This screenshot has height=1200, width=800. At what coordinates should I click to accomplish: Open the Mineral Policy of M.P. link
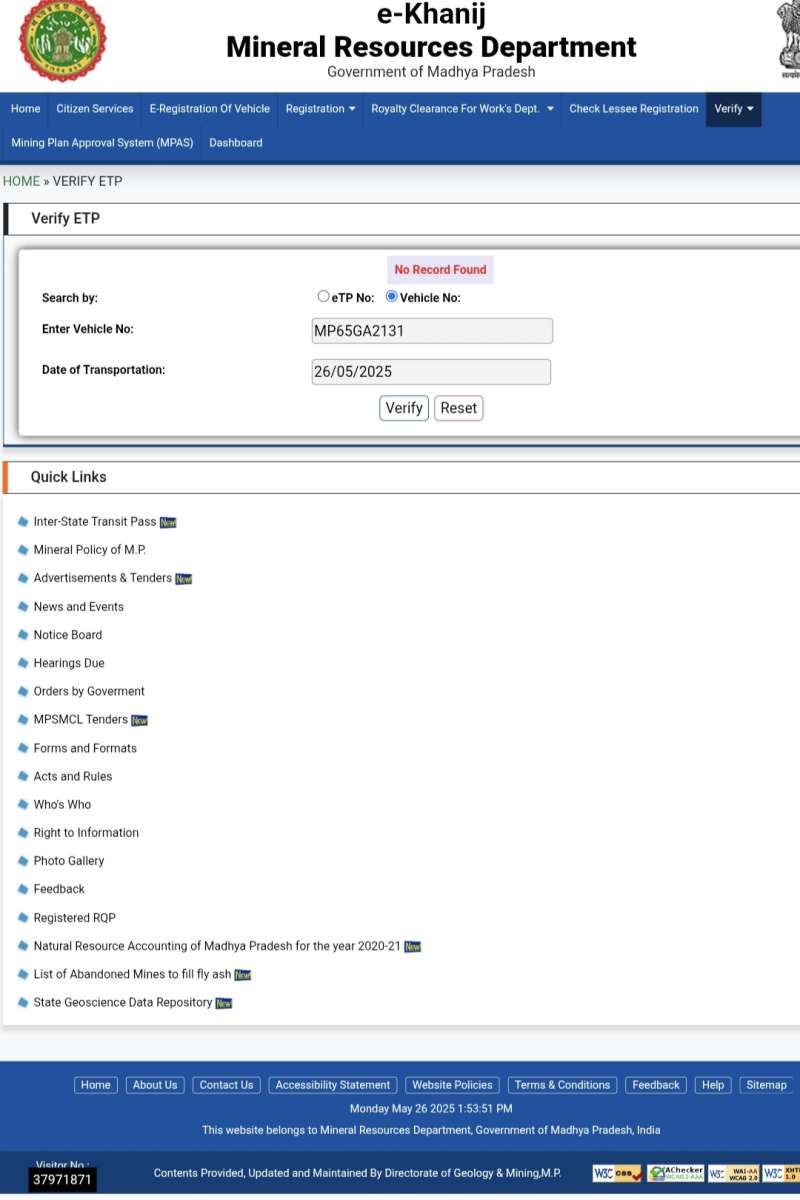click(x=90, y=549)
